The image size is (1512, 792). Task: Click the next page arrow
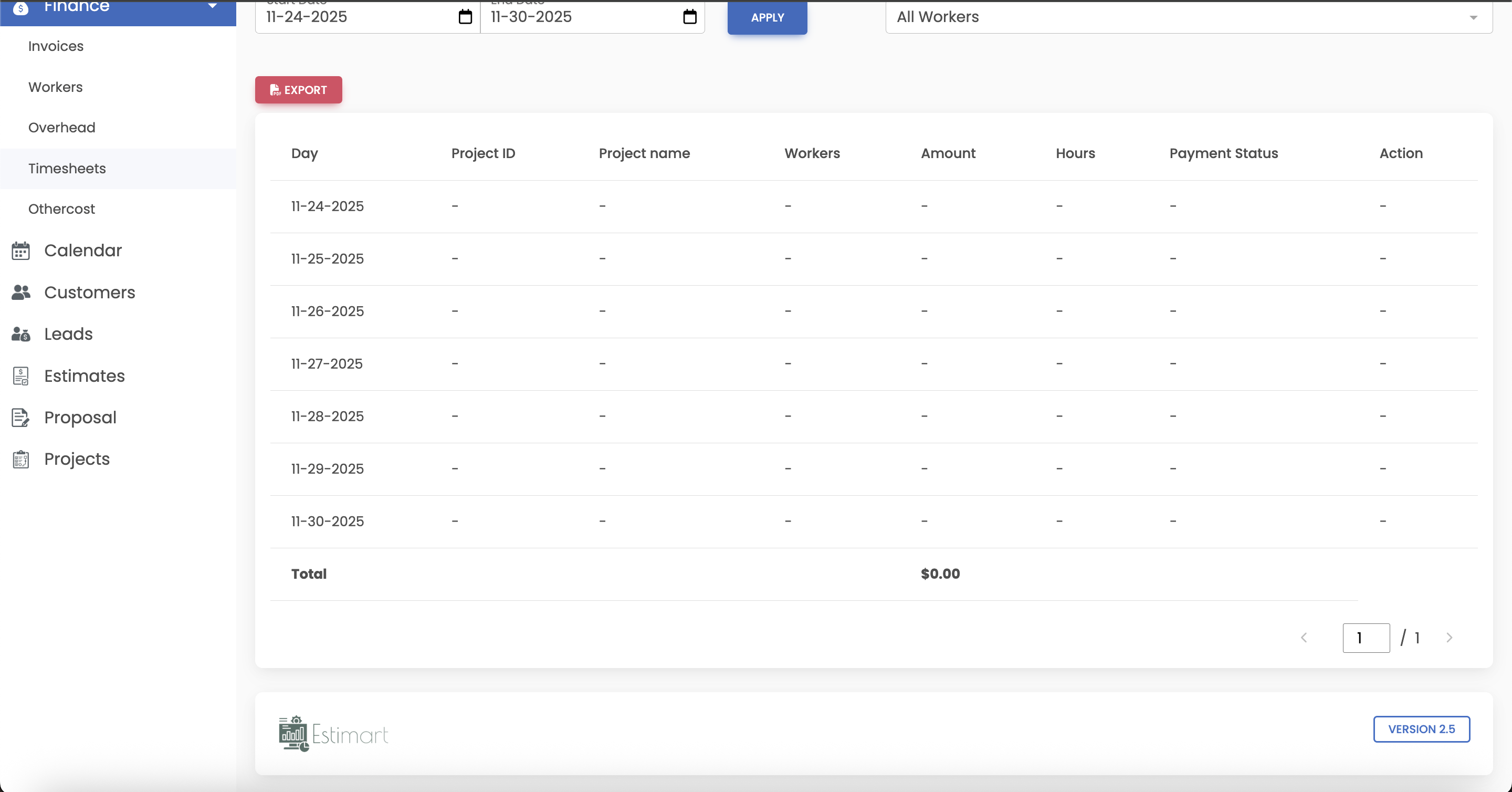[1450, 638]
